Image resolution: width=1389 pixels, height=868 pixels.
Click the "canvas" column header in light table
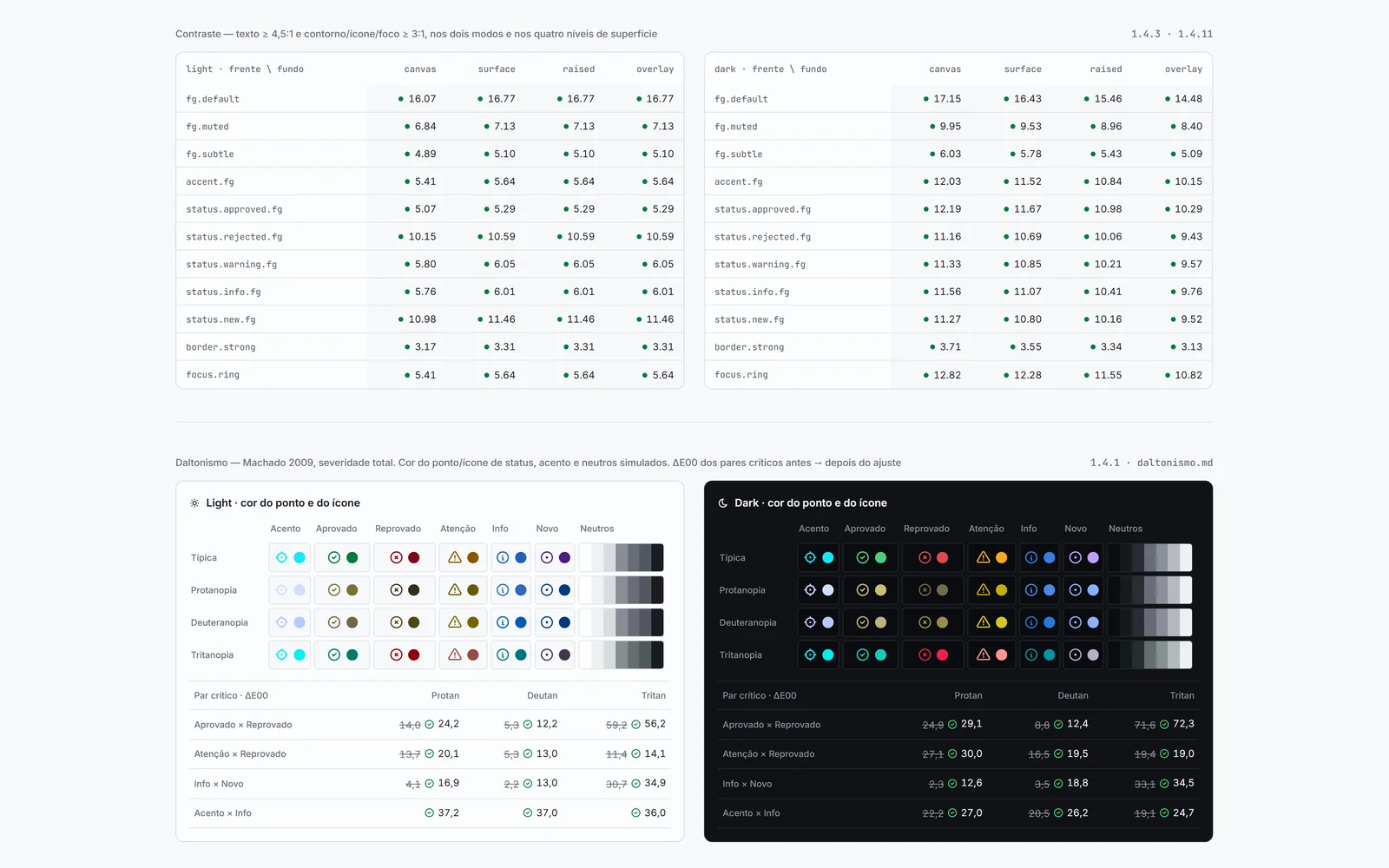pos(420,69)
